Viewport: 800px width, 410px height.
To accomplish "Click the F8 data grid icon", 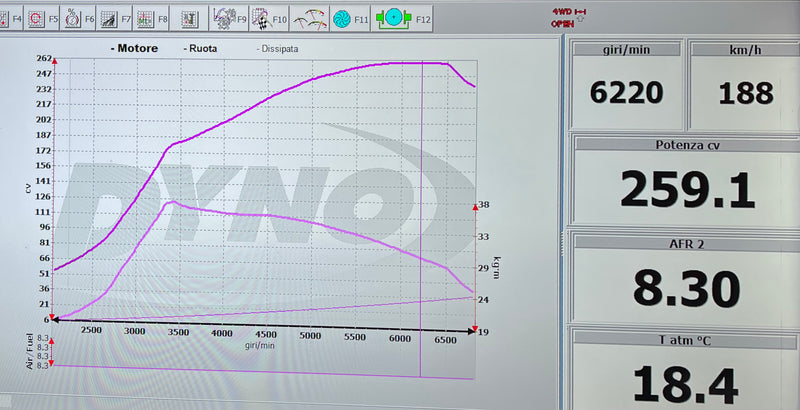I will pos(145,18).
